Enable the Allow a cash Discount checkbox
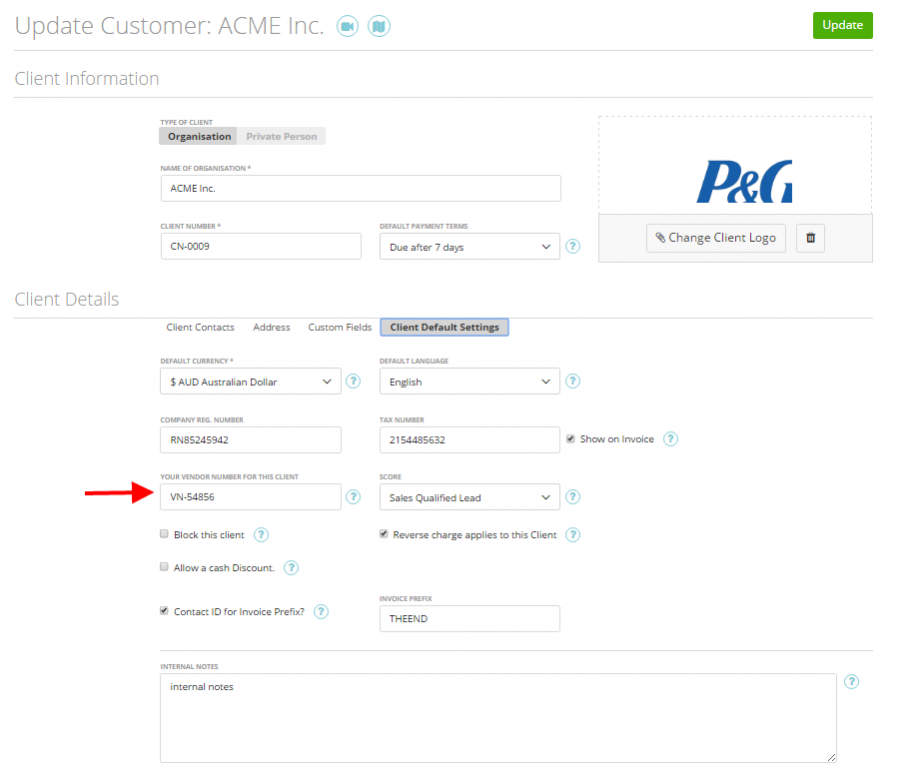This screenshot has width=920, height=782. [163, 567]
